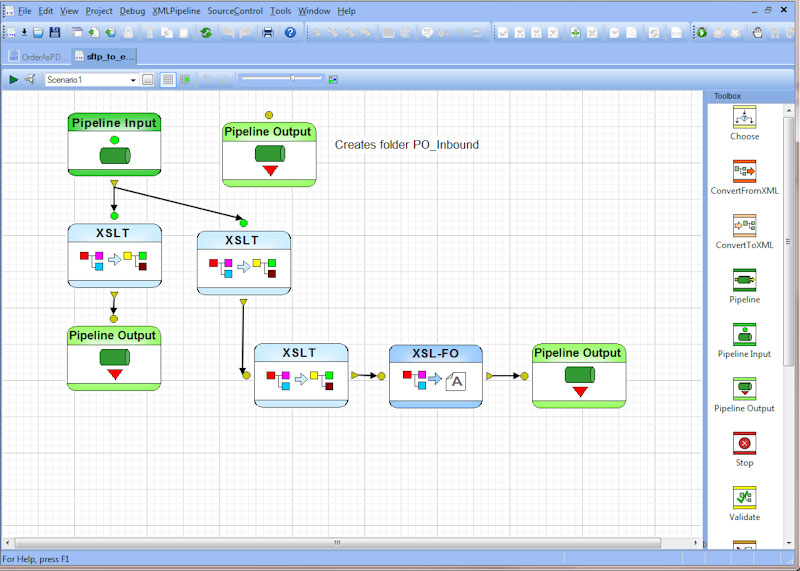This screenshot has width=800, height=571.
Task: Click the zoom slider handle
Action: (292, 78)
